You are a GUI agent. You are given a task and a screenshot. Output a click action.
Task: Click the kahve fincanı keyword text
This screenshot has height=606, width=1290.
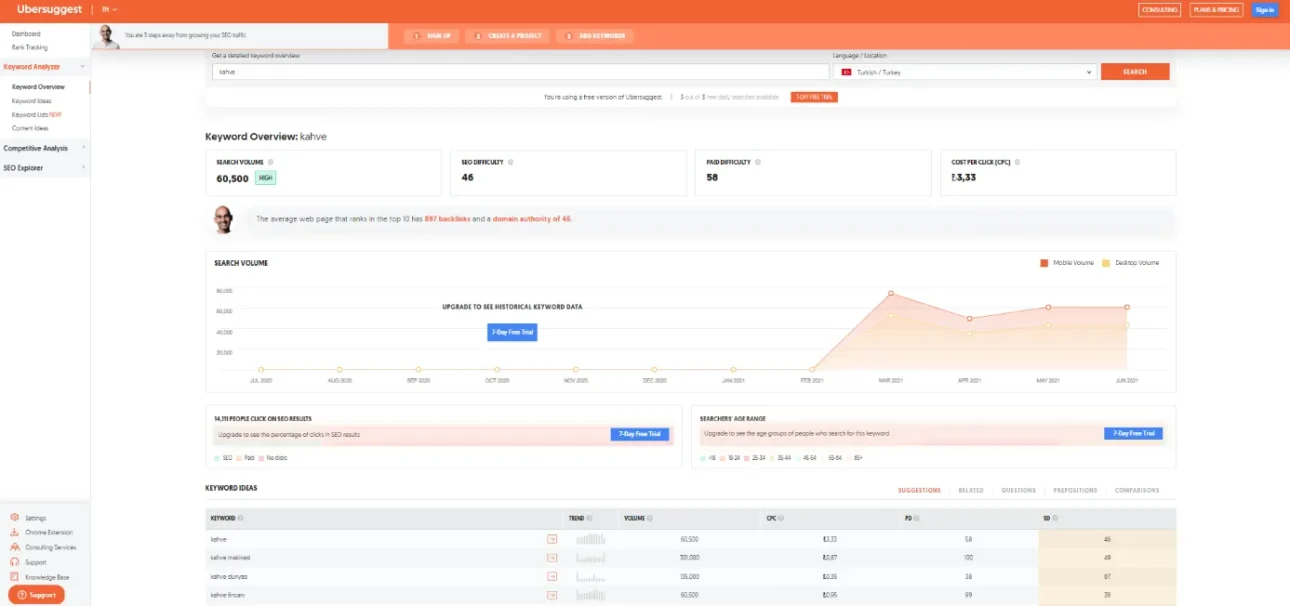[x=228, y=595]
